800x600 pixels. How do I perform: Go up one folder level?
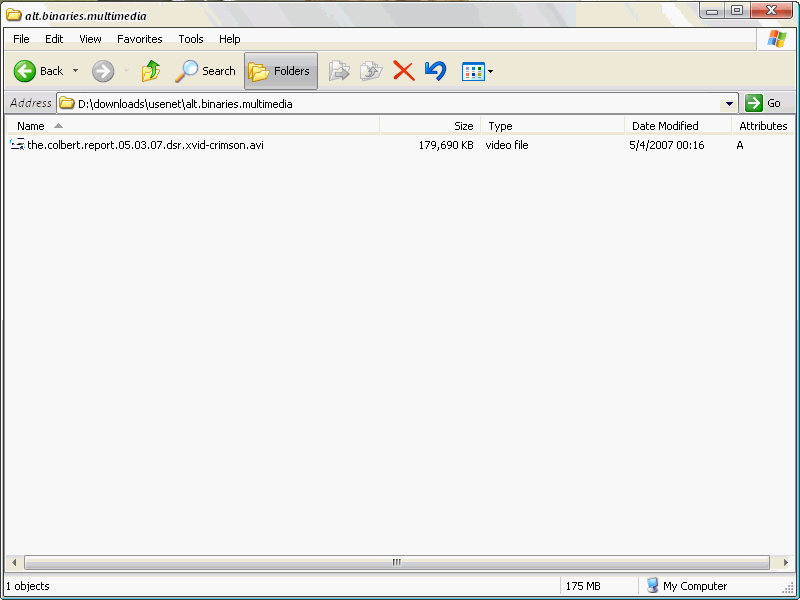tap(151, 71)
